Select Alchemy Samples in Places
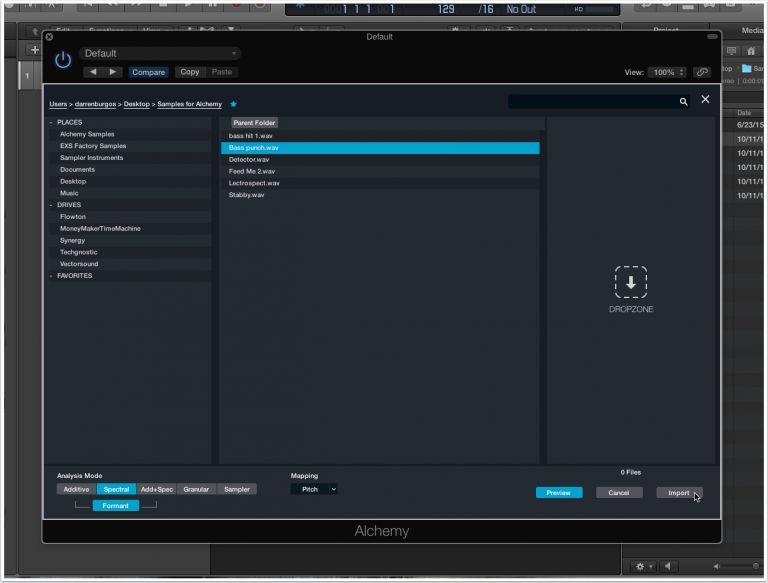 click(87, 134)
